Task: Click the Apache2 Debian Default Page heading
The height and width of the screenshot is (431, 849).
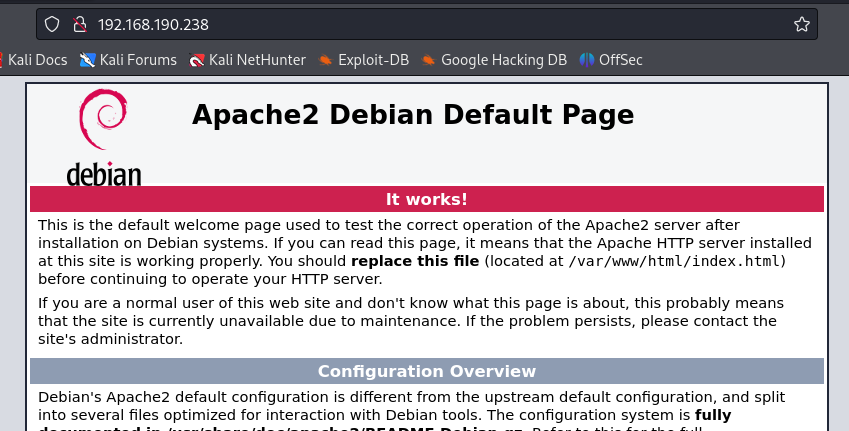Action: [413, 114]
